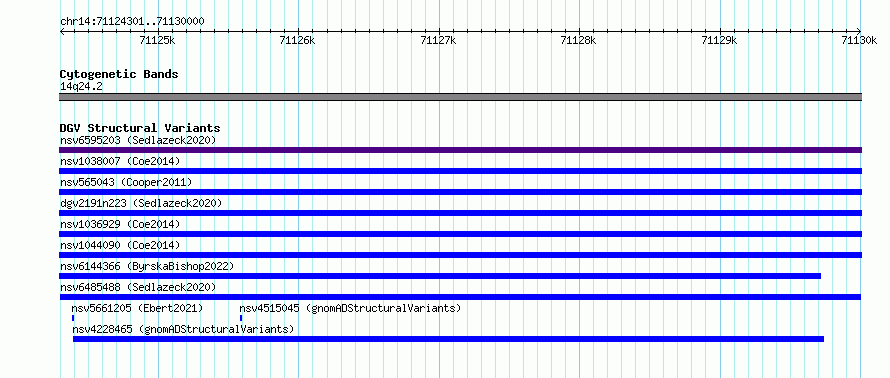Select the 14q24.2 band label

[x=81, y=87]
